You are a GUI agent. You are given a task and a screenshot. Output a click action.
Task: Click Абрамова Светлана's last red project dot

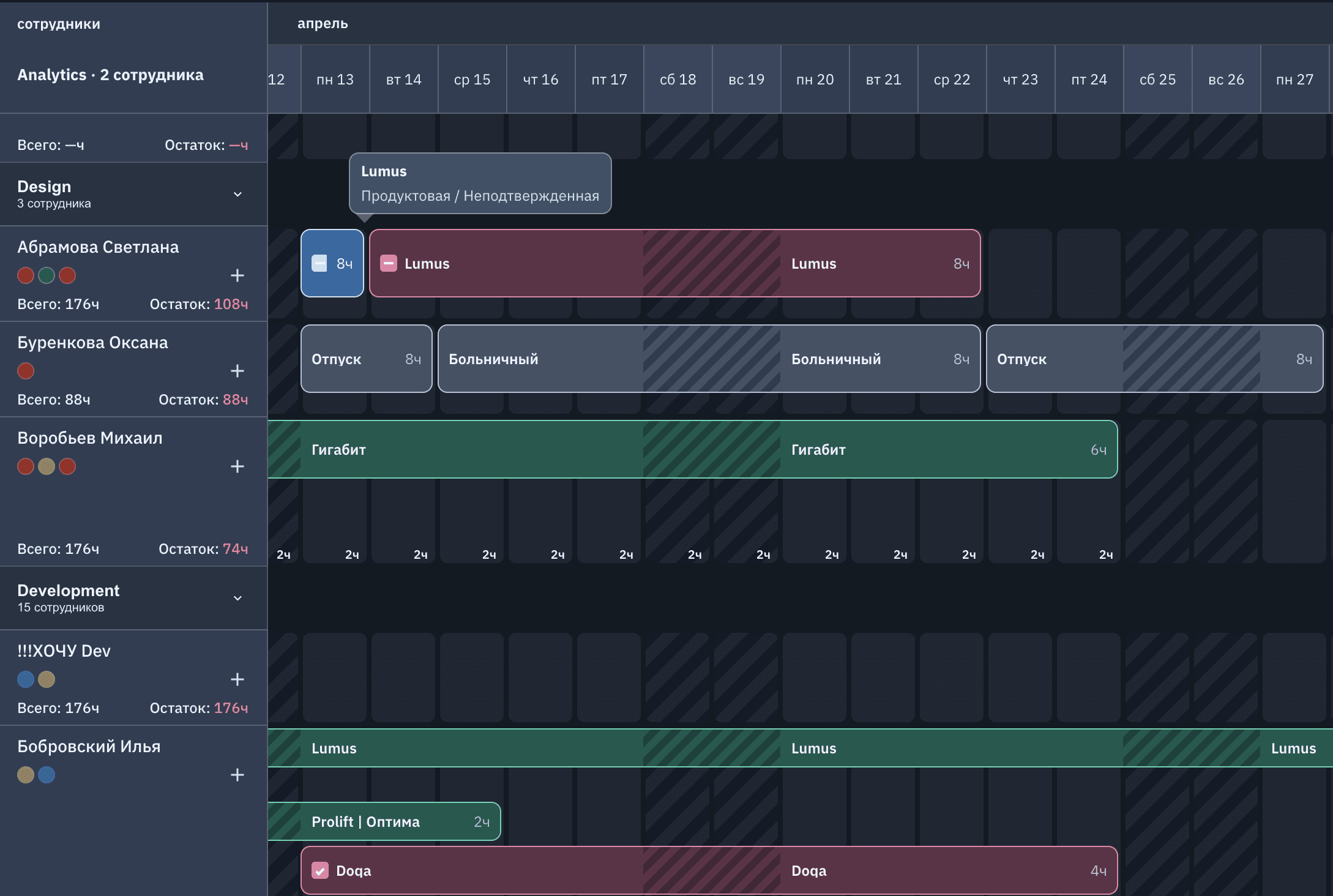(67, 275)
